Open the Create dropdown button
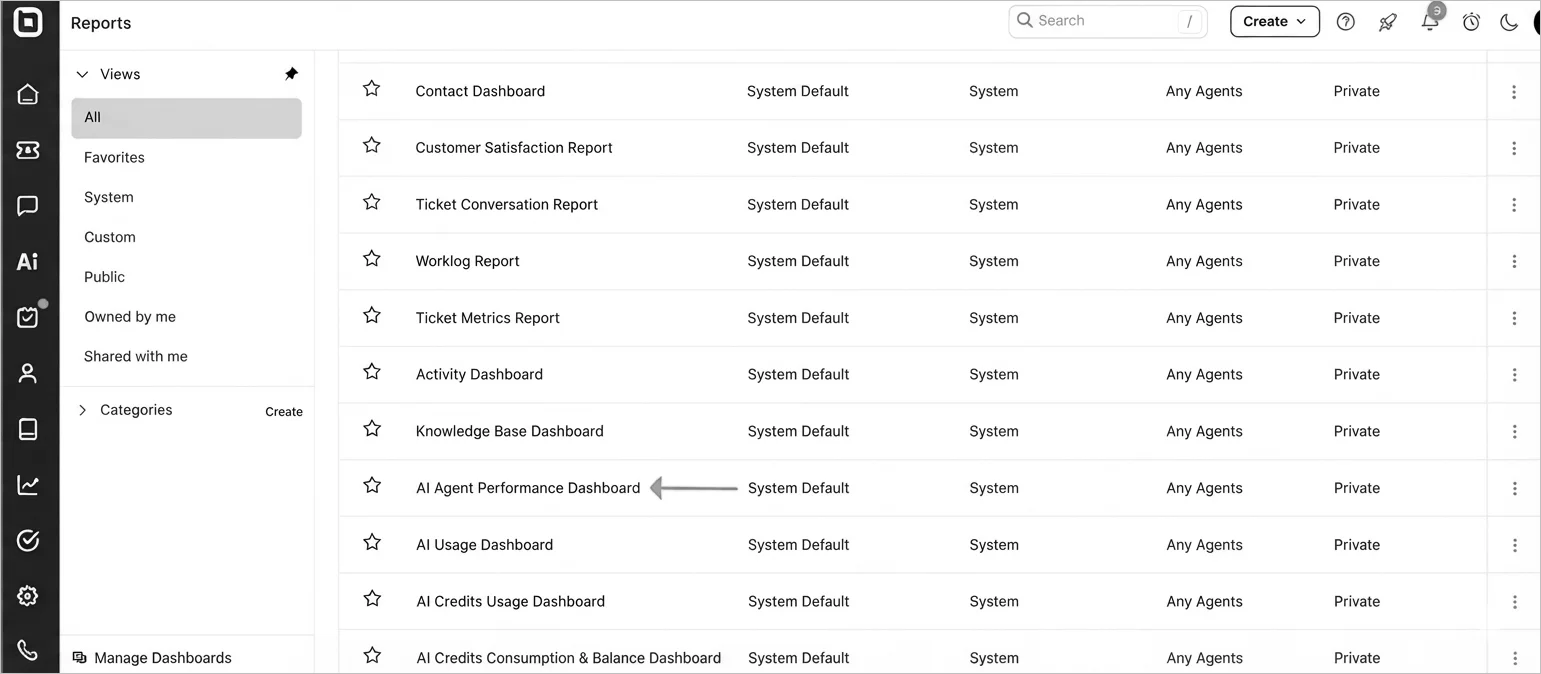The height and width of the screenshot is (674, 1541). coord(1275,21)
